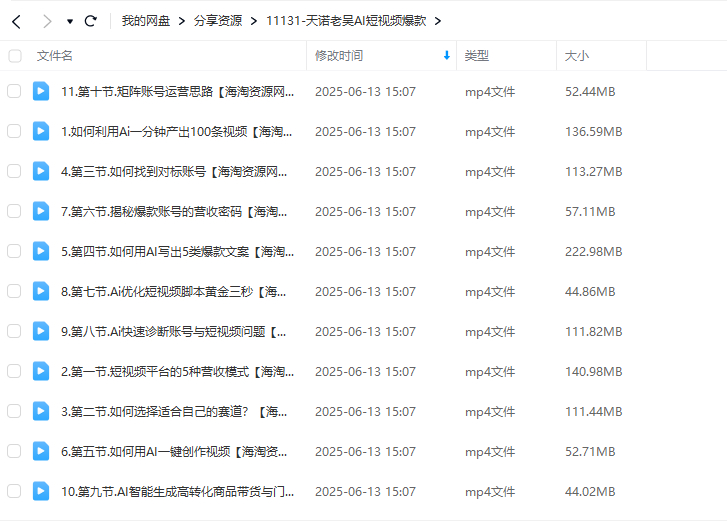Click the video icon of 9.第八节.Ai快速诊断账号与短视频问题
Image resolution: width=727 pixels, height=532 pixels.
click(41, 331)
